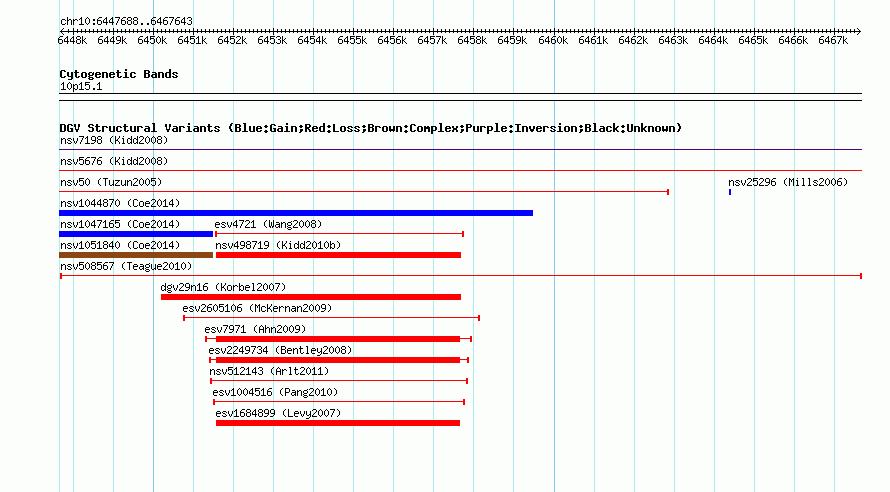The height and width of the screenshot is (492, 890).
Task: Select the 6460k ruler tick label
Action: [553, 40]
